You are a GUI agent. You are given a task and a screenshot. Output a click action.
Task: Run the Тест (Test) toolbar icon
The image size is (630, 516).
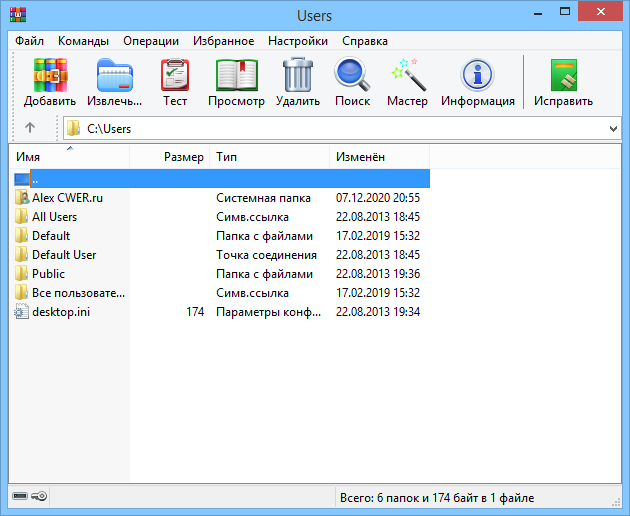tap(175, 76)
